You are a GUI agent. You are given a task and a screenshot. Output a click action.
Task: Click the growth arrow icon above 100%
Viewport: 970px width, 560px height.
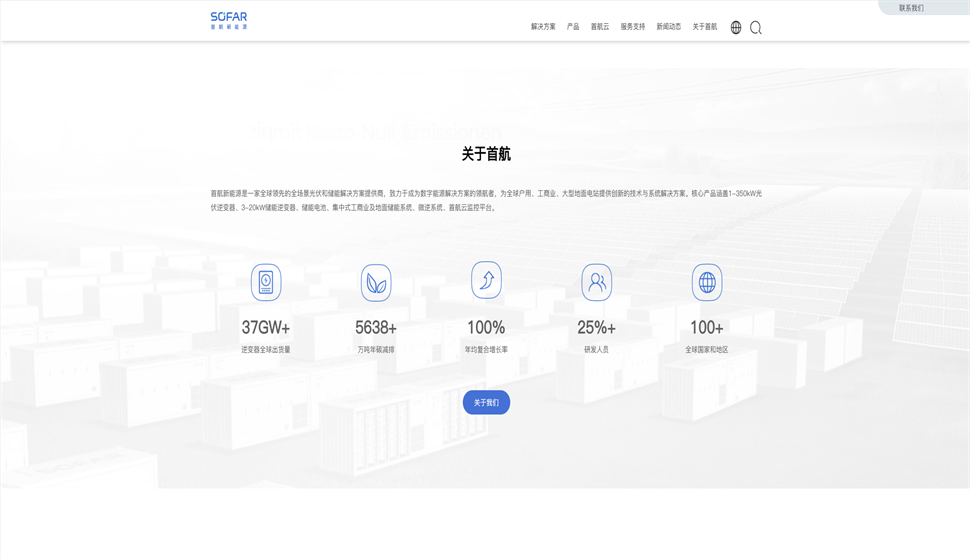[486, 280]
